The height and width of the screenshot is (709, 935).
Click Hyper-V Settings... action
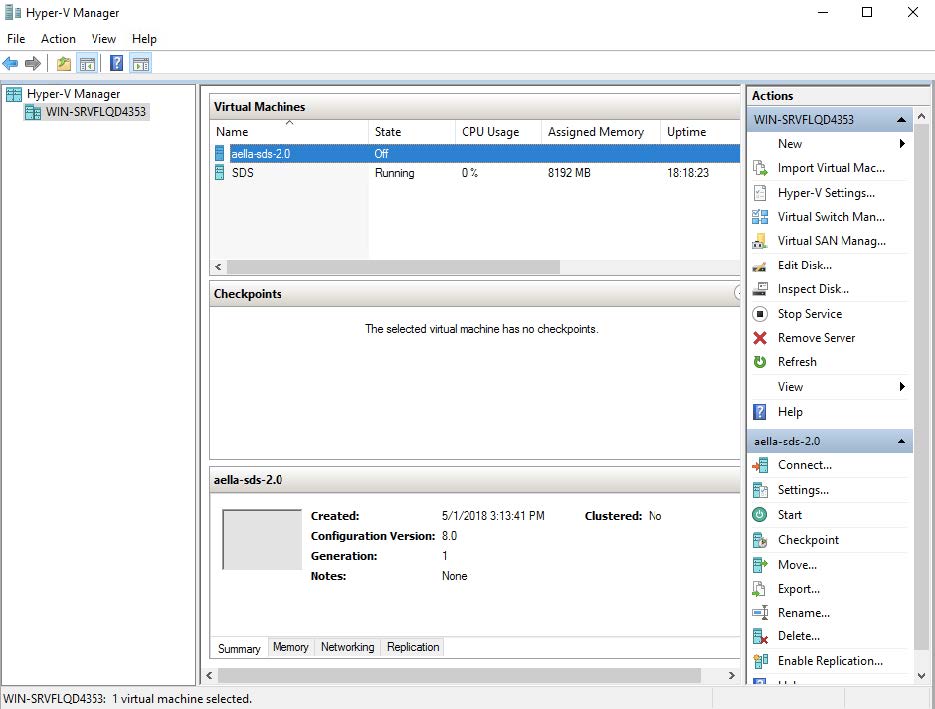pyautogui.click(x=826, y=193)
